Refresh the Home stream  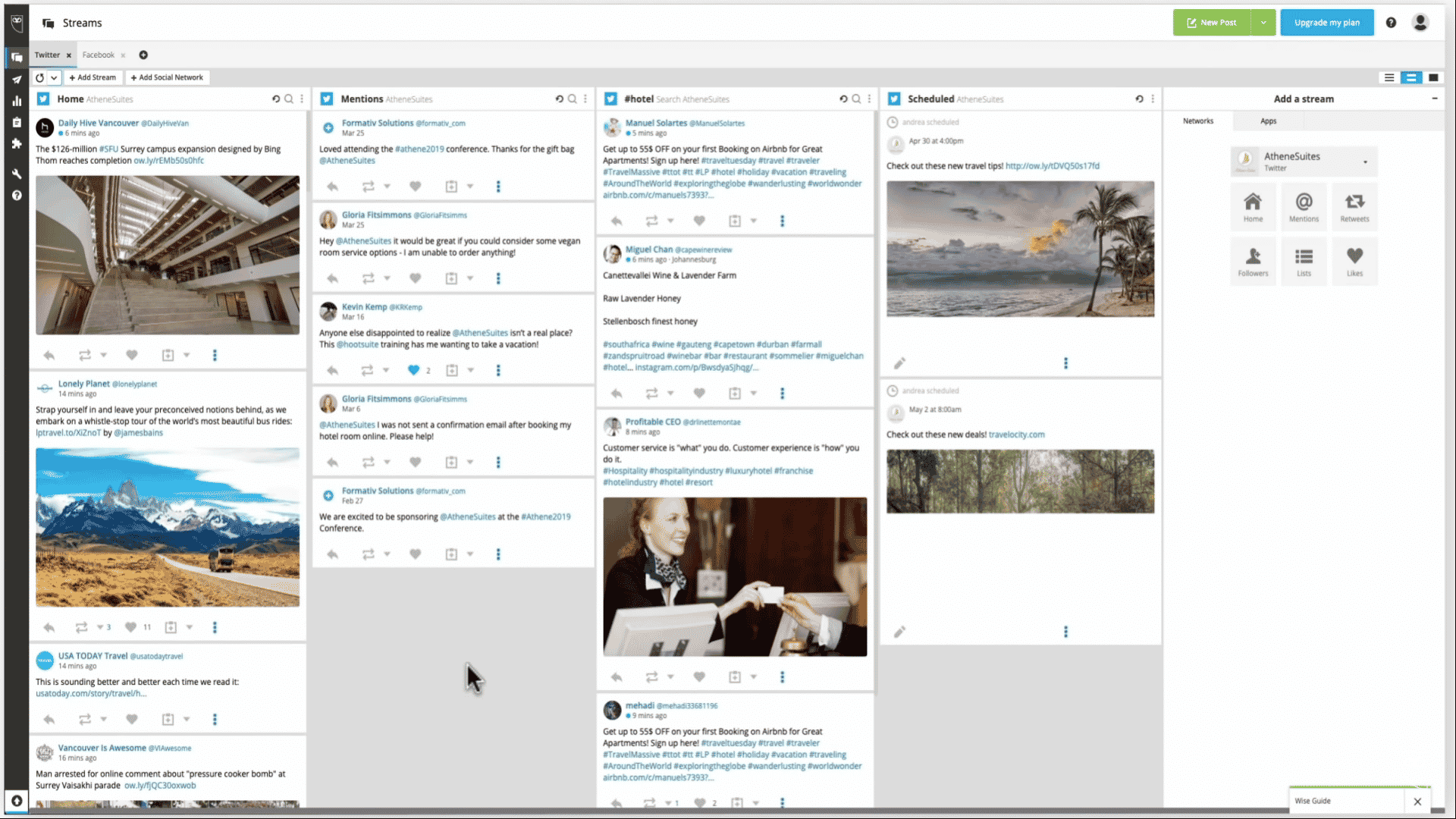point(276,99)
